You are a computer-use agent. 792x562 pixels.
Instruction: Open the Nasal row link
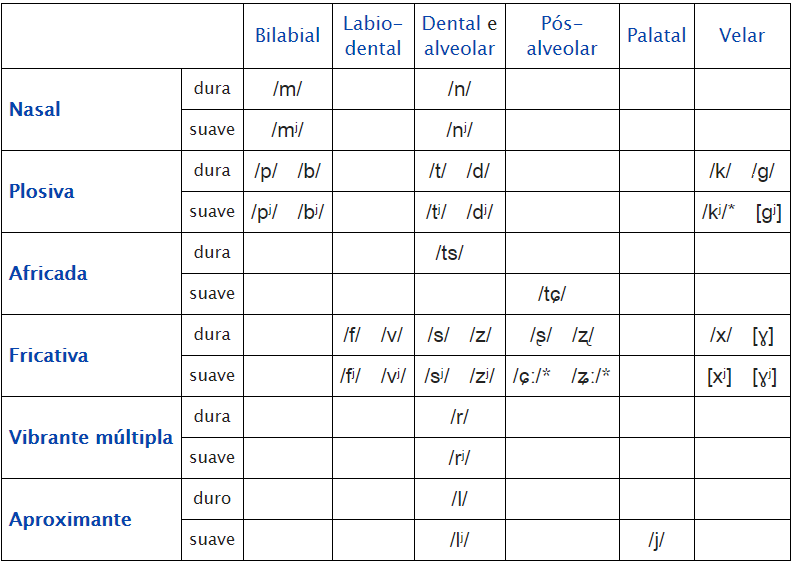click(35, 110)
